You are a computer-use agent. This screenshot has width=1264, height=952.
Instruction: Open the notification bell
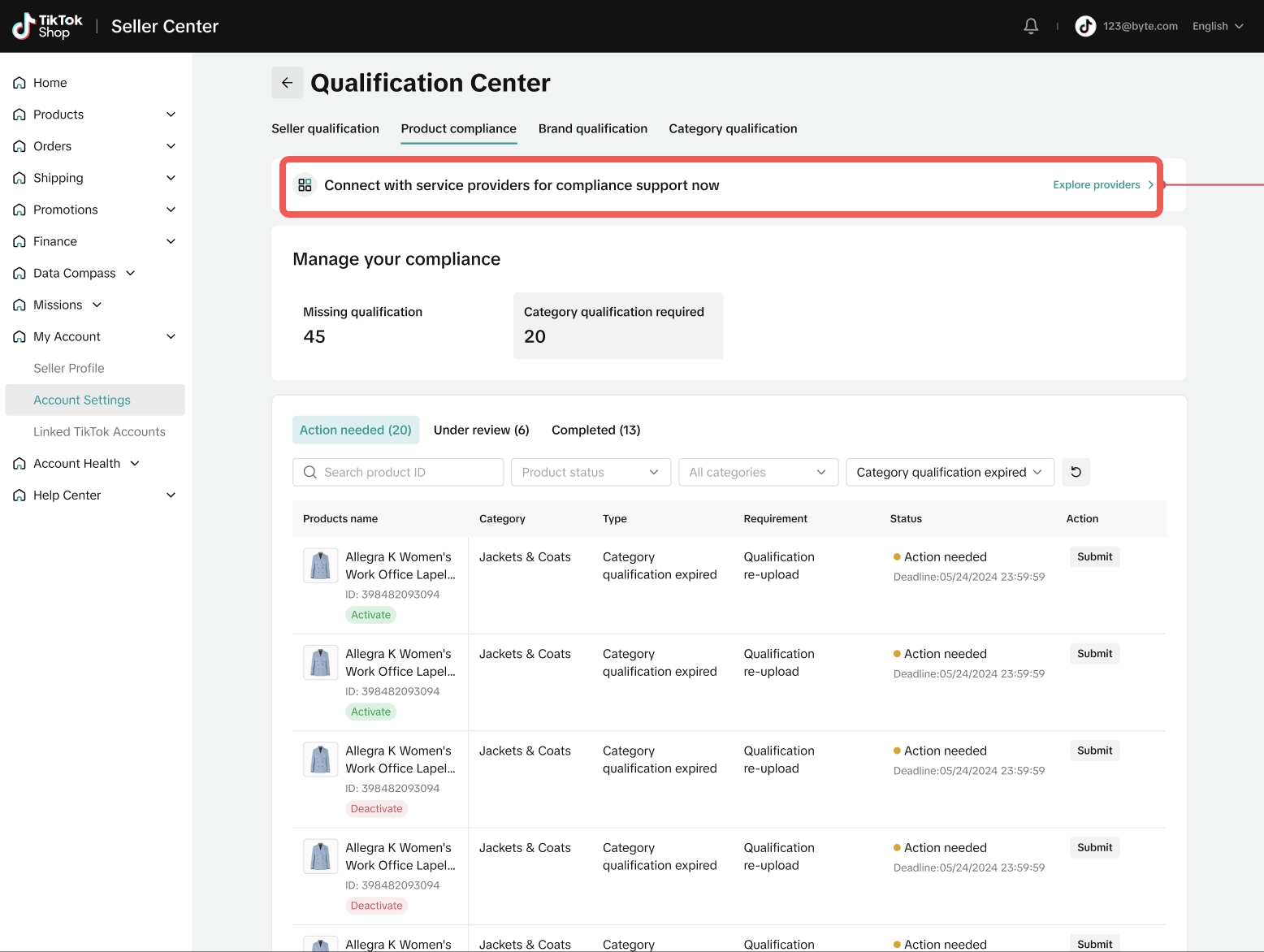1031,26
